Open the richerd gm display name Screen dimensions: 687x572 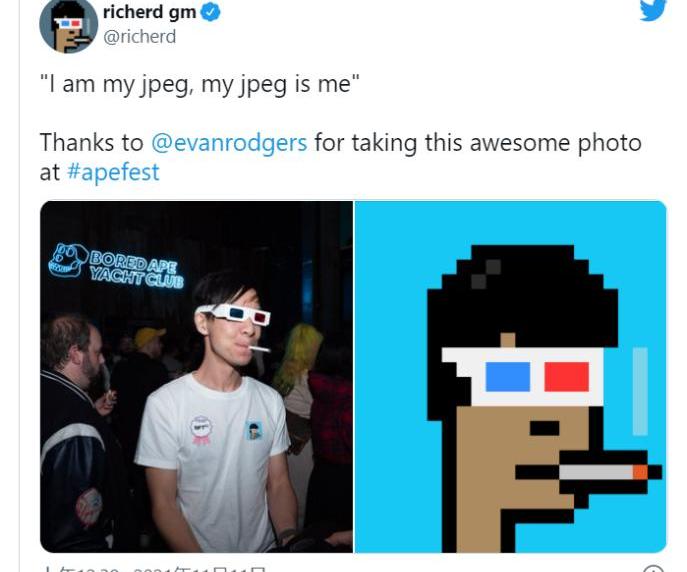(x=149, y=12)
